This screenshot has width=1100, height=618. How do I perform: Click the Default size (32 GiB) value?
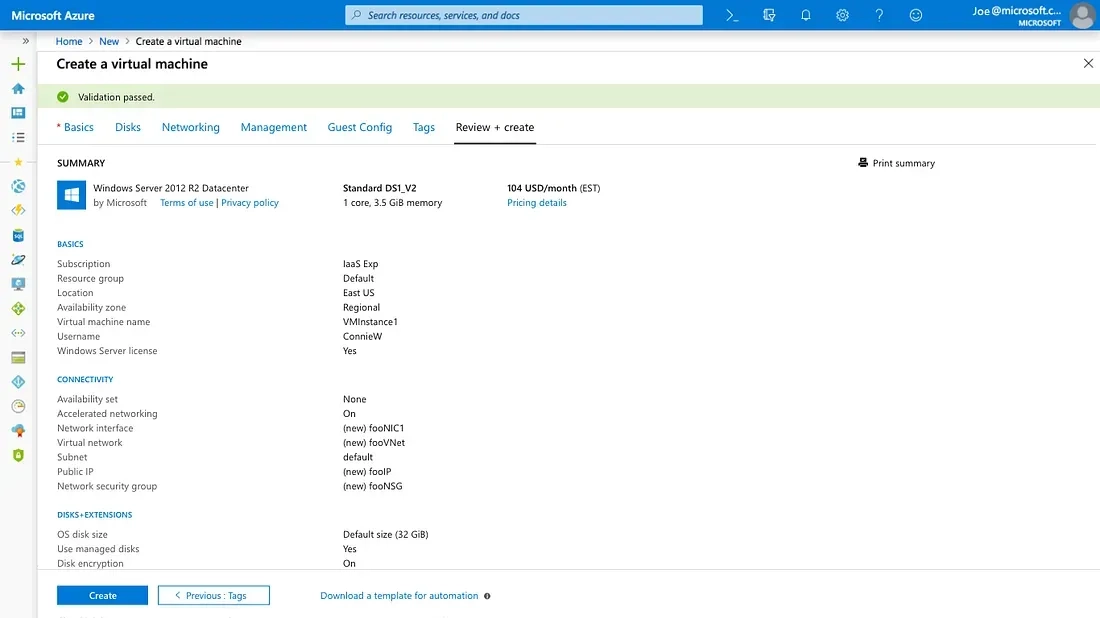[x=386, y=535]
